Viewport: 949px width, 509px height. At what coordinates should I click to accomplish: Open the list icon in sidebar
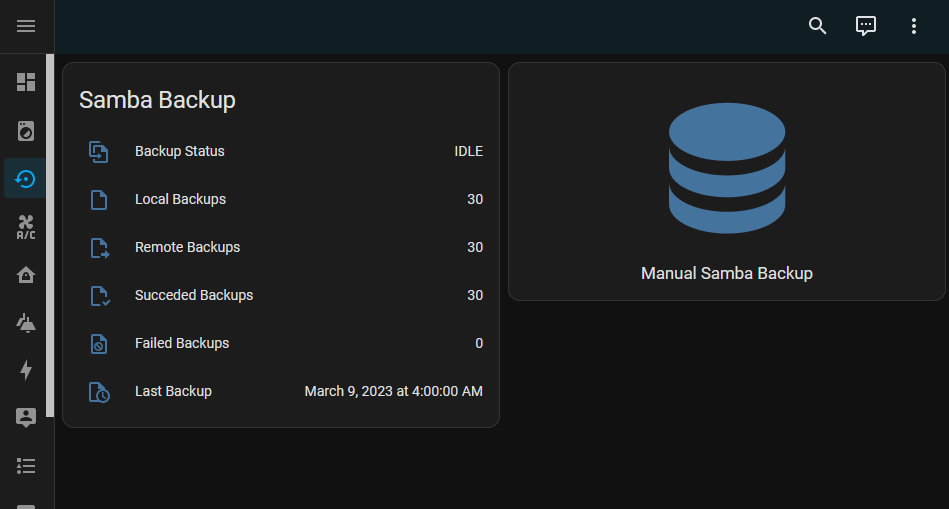[26, 466]
